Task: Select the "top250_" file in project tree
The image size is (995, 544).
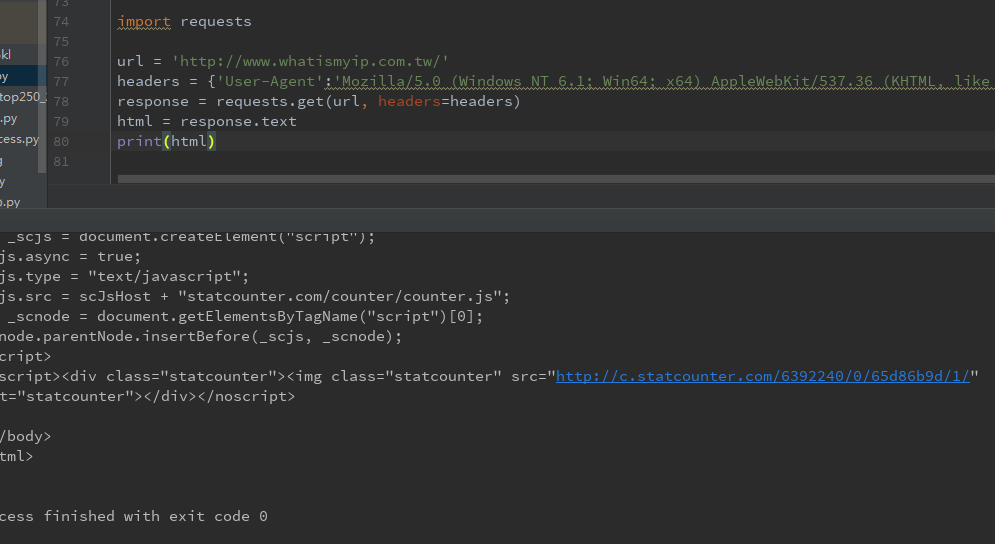Action: [21, 98]
